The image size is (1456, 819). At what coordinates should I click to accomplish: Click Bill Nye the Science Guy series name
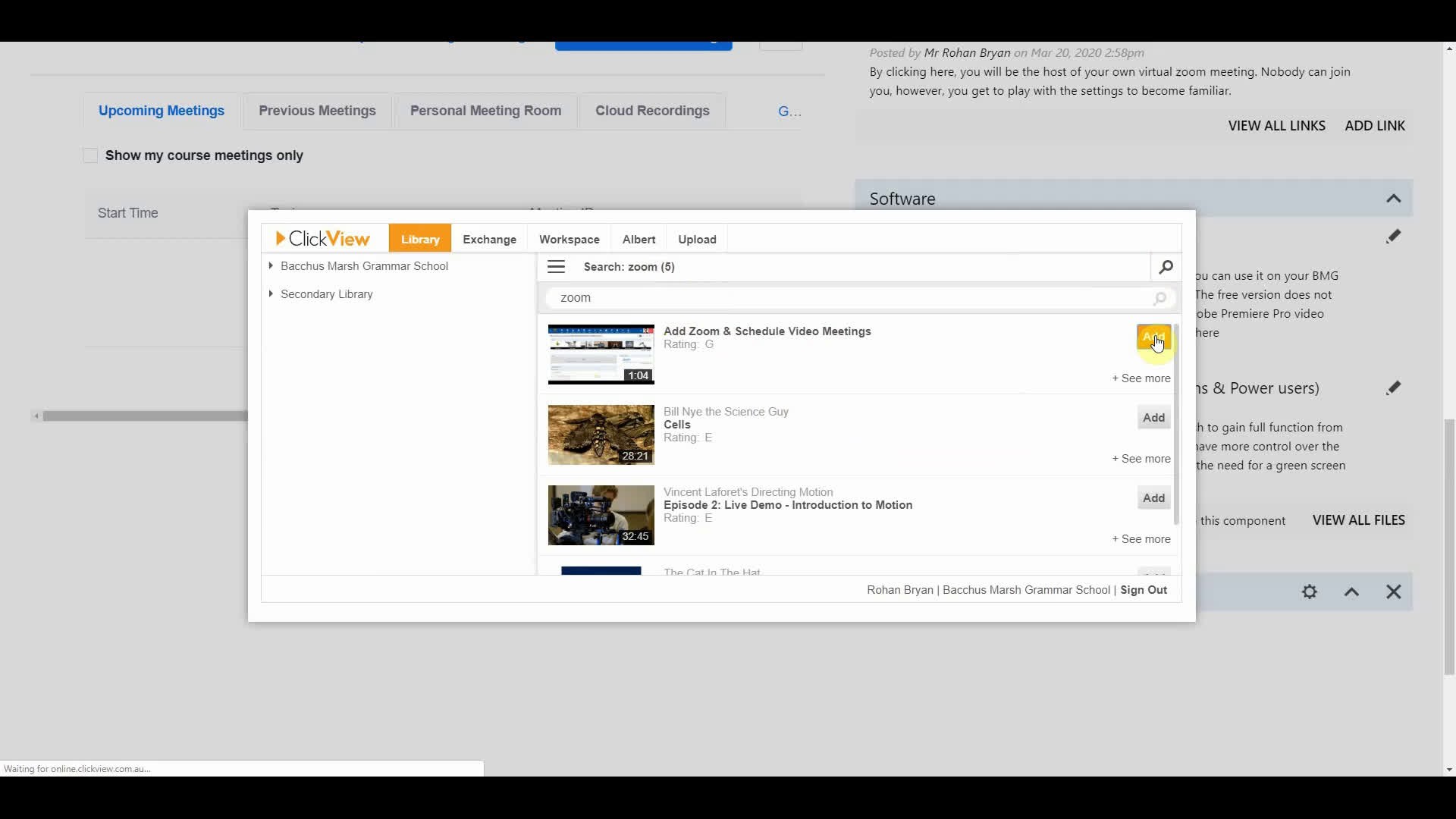pos(726,412)
